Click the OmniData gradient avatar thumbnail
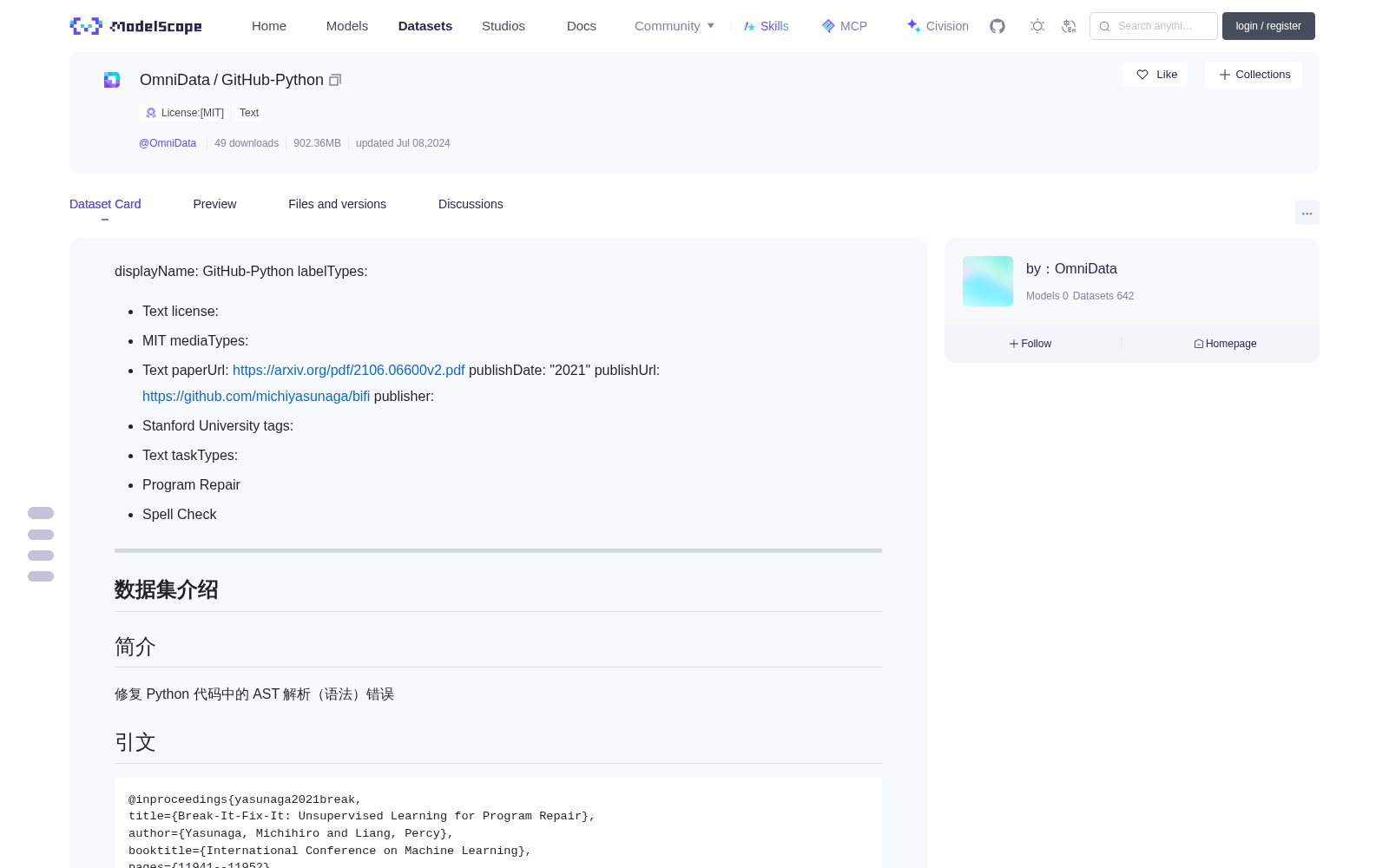 coord(988,281)
